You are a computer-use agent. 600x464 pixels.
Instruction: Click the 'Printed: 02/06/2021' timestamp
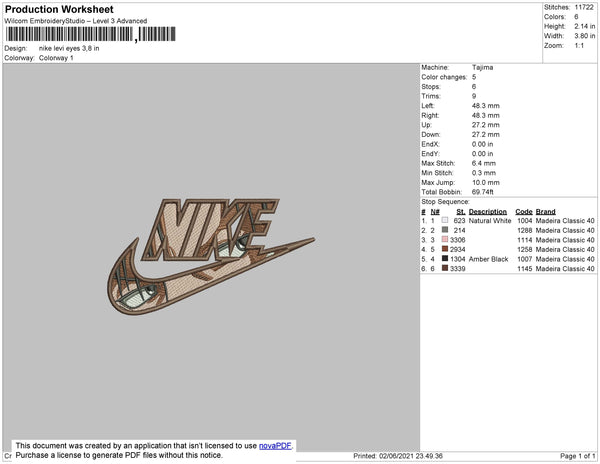coord(398,456)
